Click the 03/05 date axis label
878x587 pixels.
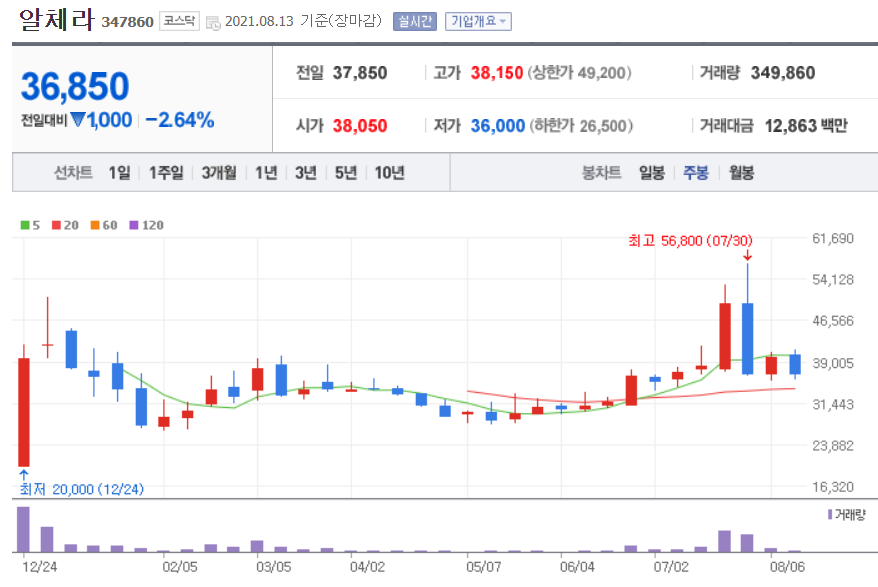pyautogui.click(x=274, y=567)
